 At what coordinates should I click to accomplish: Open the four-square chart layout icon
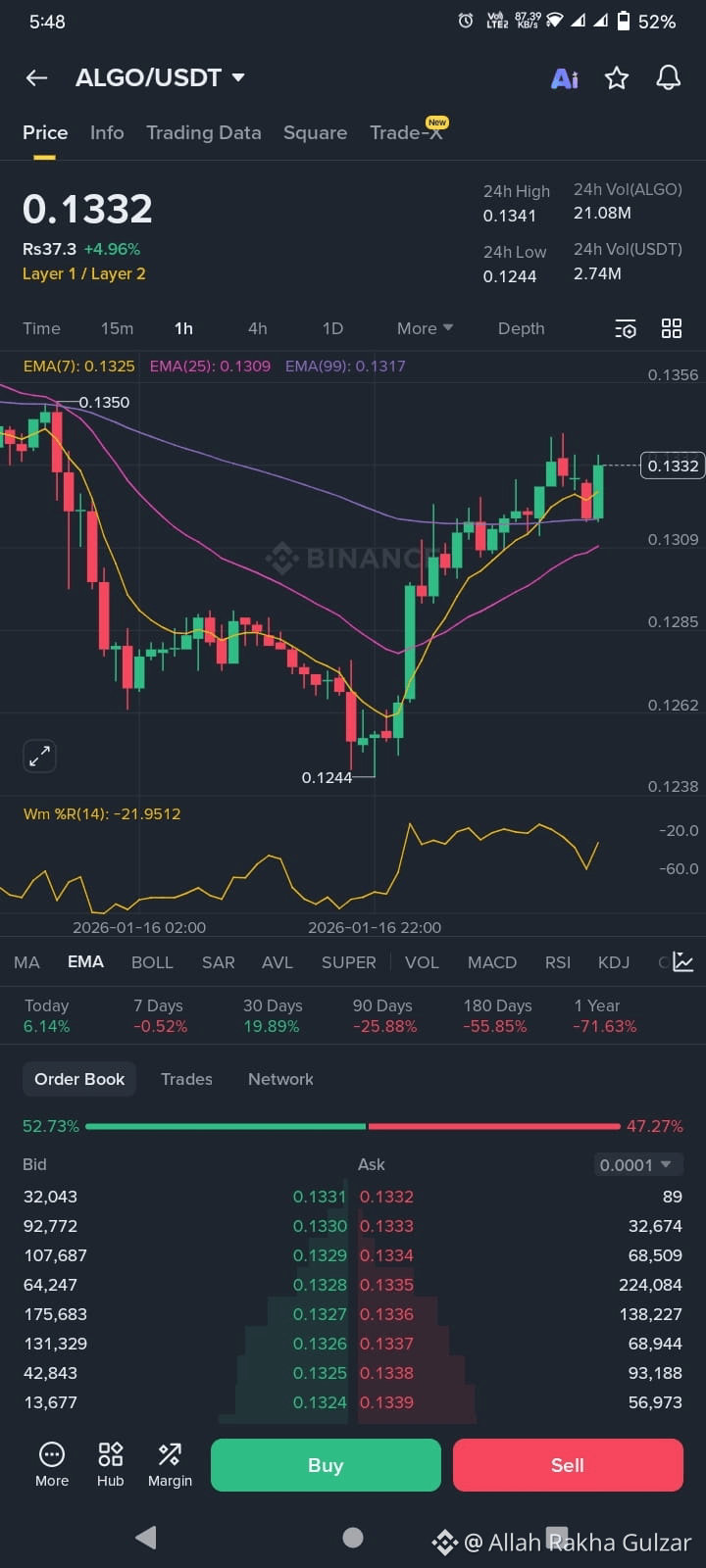click(x=672, y=328)
